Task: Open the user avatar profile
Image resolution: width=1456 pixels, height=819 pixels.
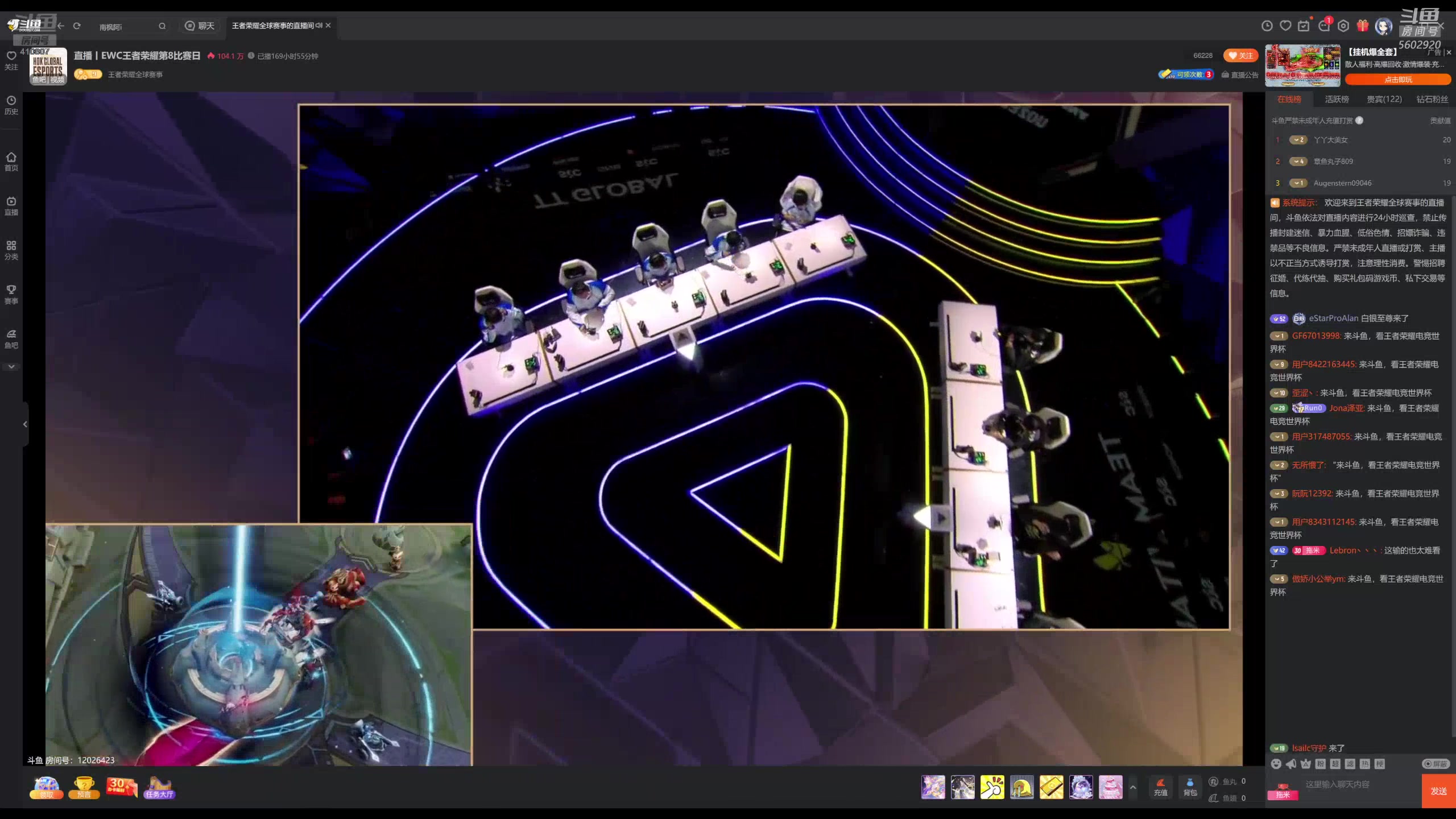Action: (1383, 26)
